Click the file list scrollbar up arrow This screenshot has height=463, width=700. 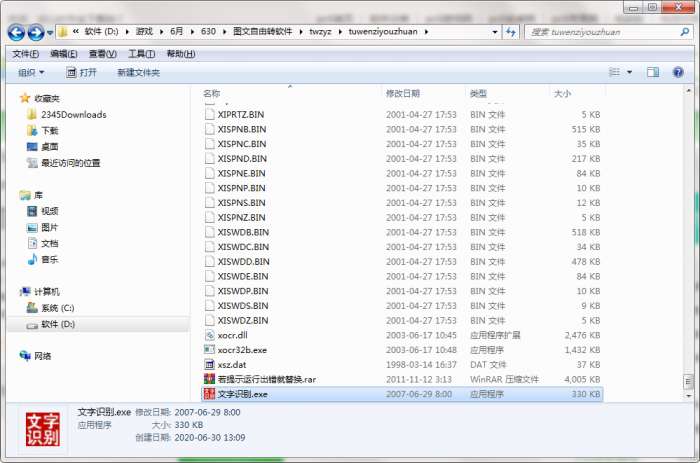pos(688,91)
